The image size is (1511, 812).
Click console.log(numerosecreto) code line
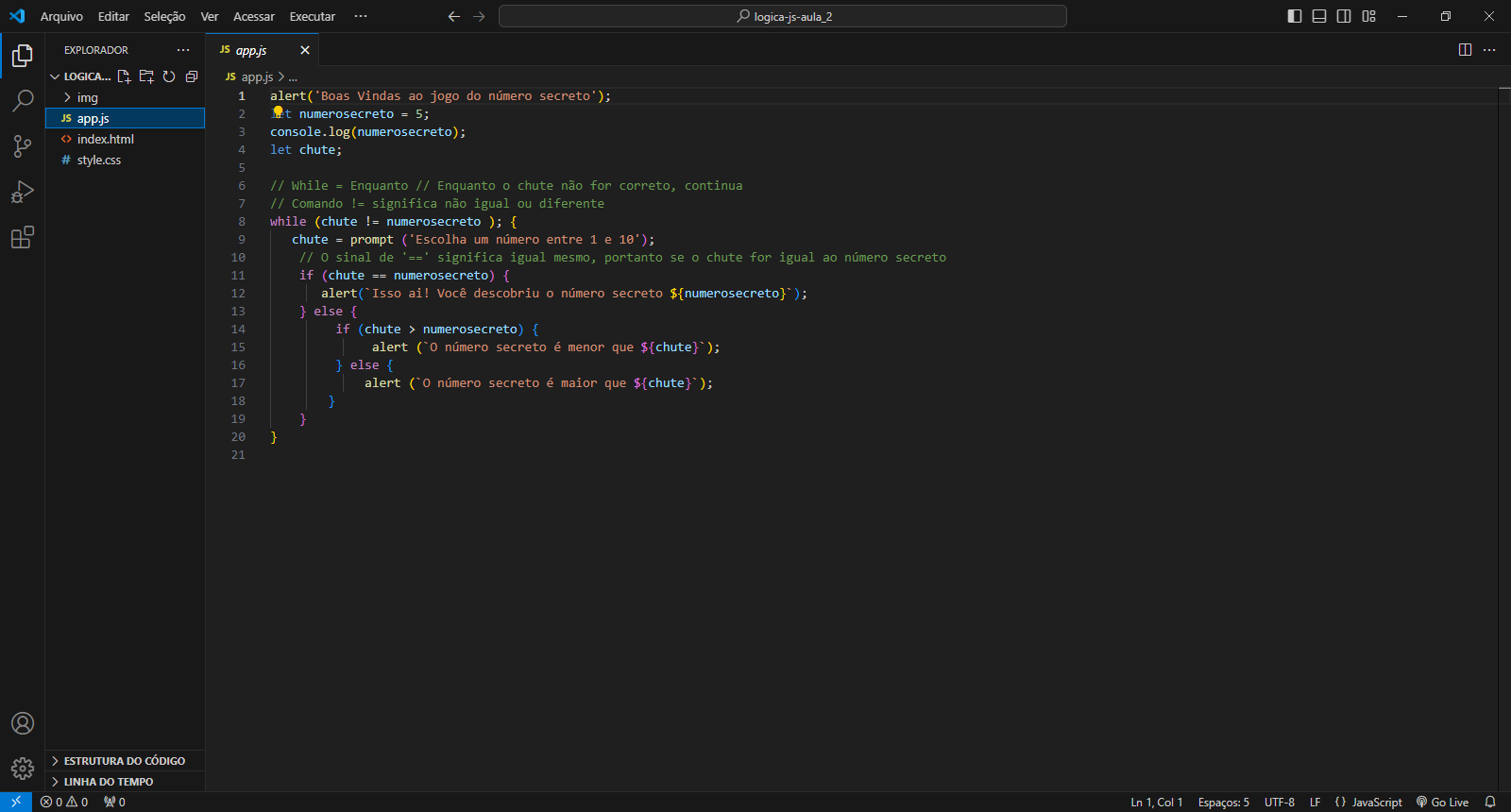tap(368, 131)
